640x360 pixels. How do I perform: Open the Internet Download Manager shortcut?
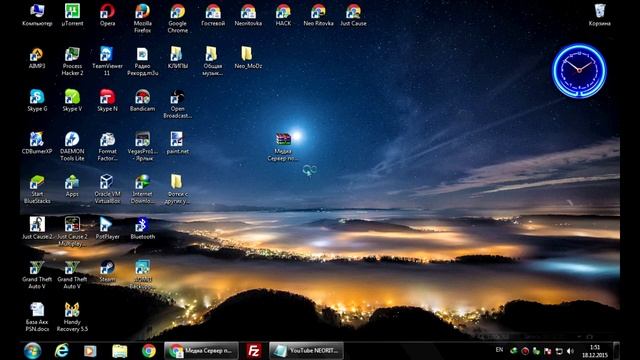click(142, 189)
